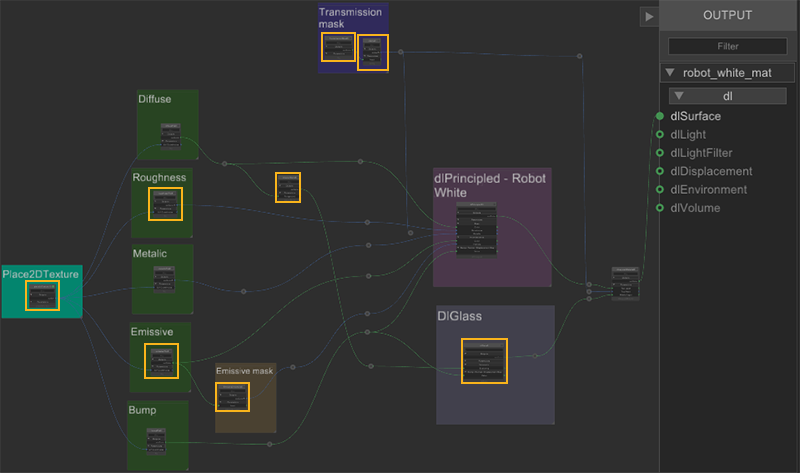
Task: Click the OUTPUT panel header
Action: click(727, 16)
